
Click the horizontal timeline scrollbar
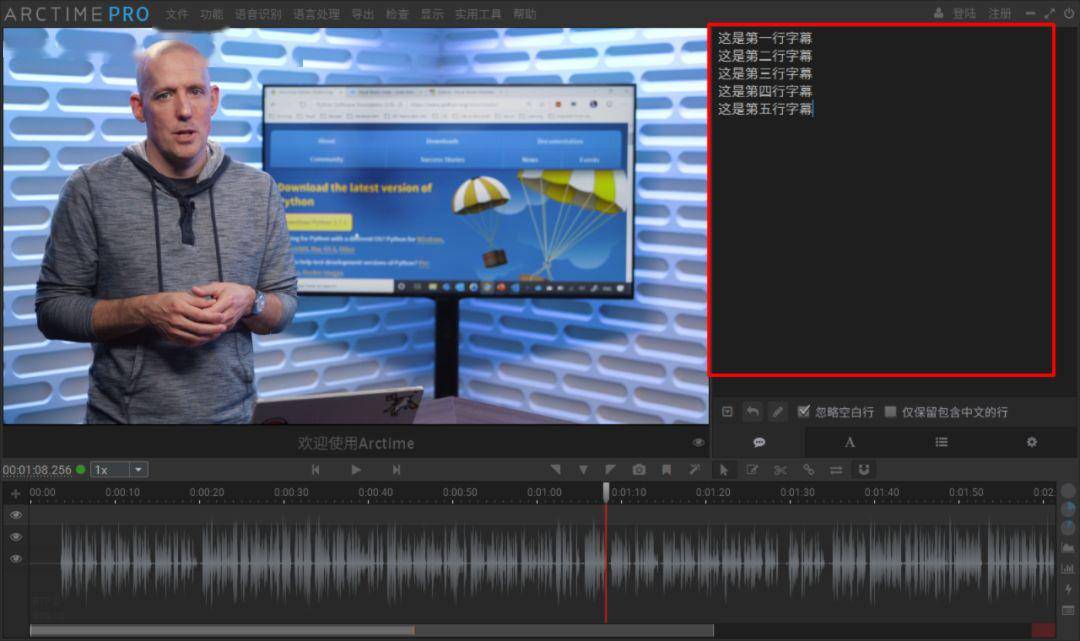[371, 630]
